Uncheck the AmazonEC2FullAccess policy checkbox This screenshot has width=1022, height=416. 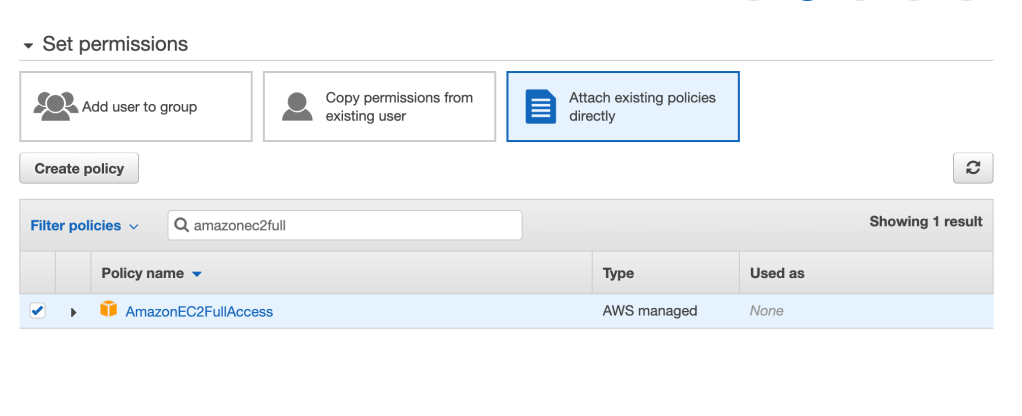tap(38, 311)
